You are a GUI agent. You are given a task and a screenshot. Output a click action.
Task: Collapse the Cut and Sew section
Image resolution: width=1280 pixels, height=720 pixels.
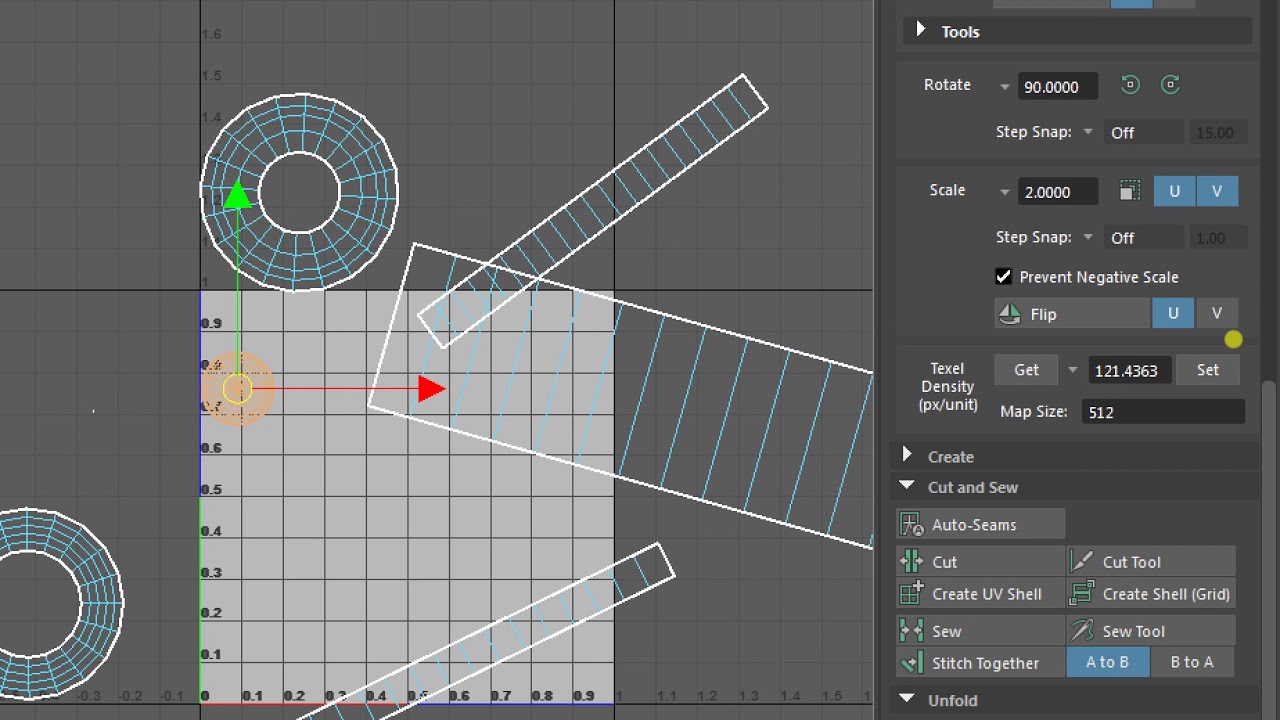click(907, 486)
